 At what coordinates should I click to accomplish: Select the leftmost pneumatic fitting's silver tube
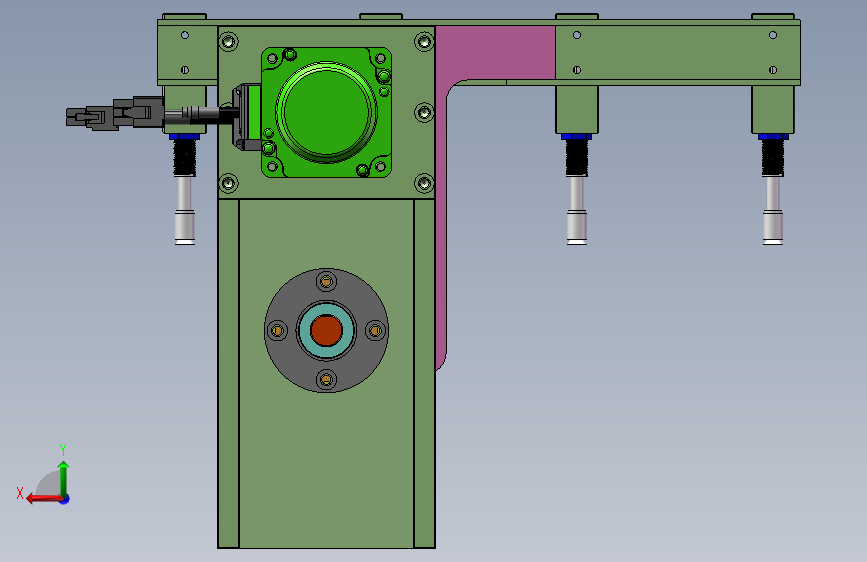(x=185, y=210)
